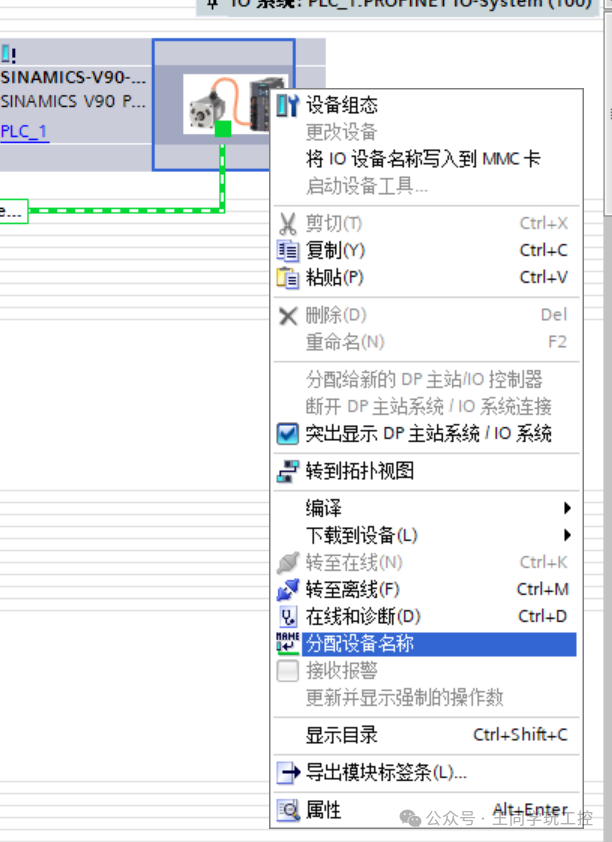
Task: Click the SINAMICS-V90-... device name label
Action: pyautogui.click(x=73, y=78)
